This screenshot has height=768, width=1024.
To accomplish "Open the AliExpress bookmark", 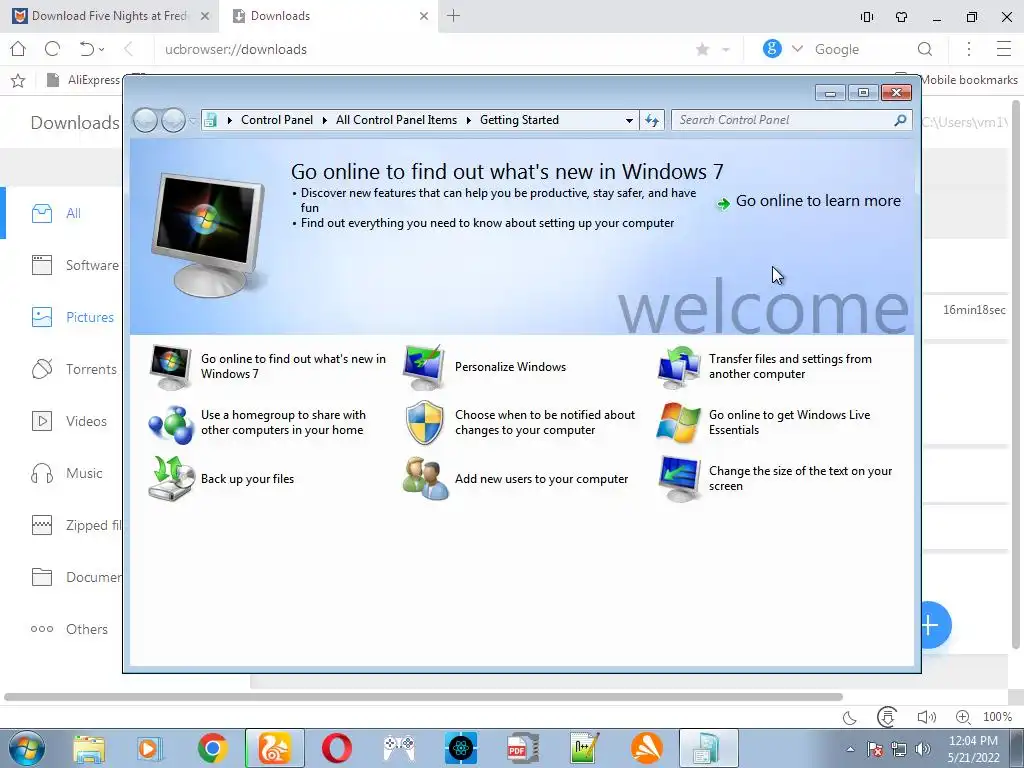I will 84,80.
